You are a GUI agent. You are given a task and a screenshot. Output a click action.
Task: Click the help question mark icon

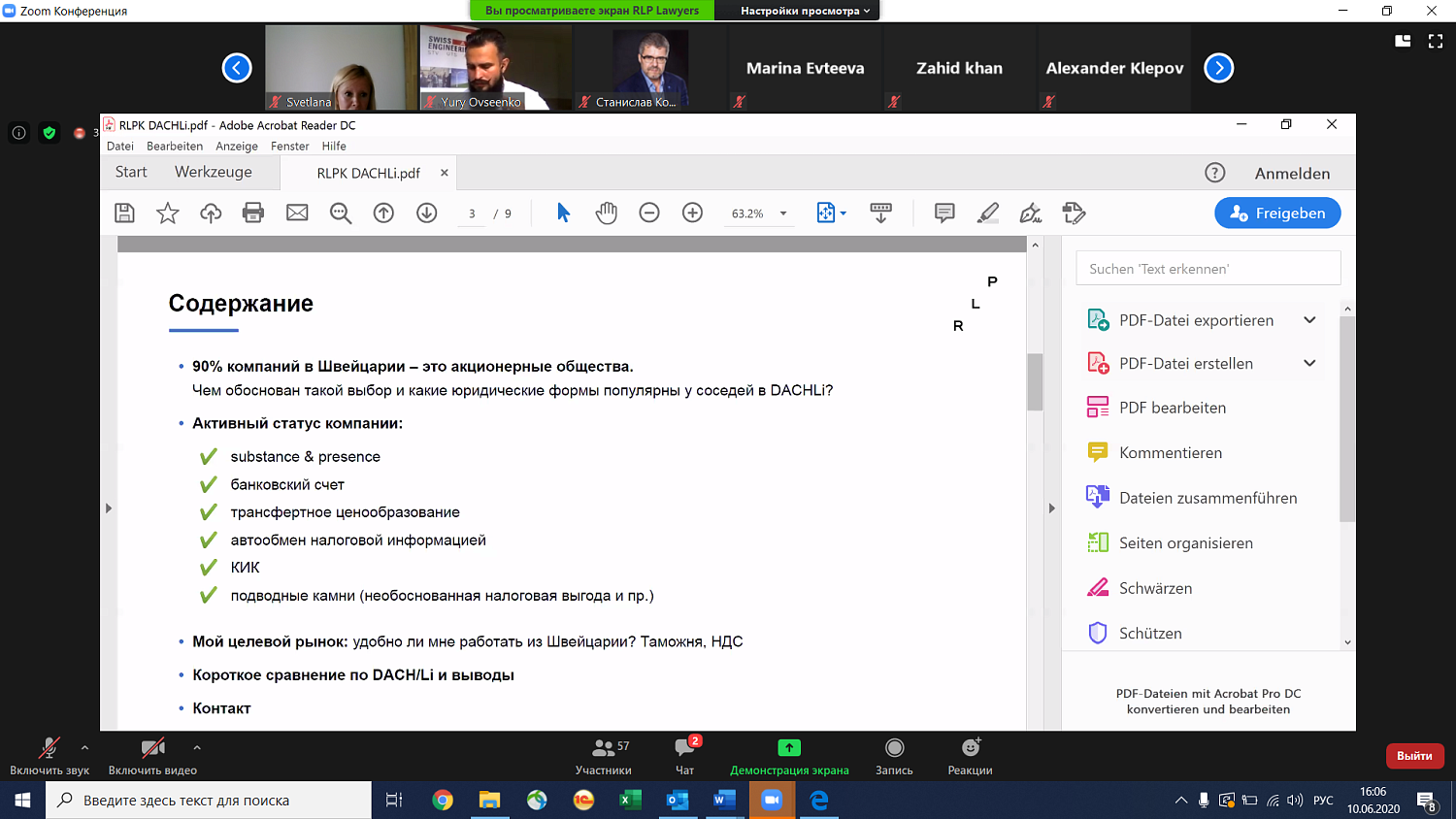[x=1214, y=173]
